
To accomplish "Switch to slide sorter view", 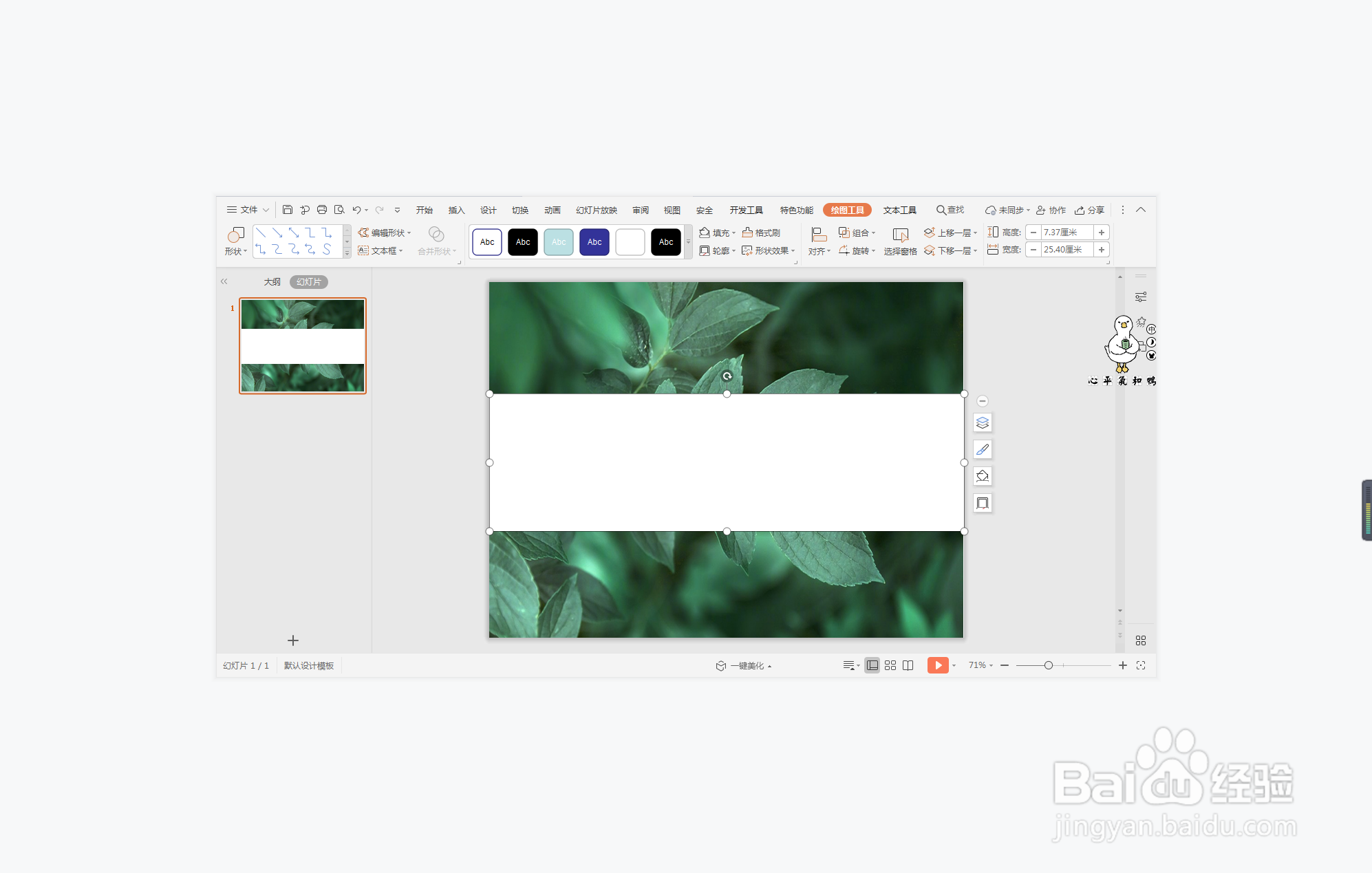I will [x=890, y=665].
